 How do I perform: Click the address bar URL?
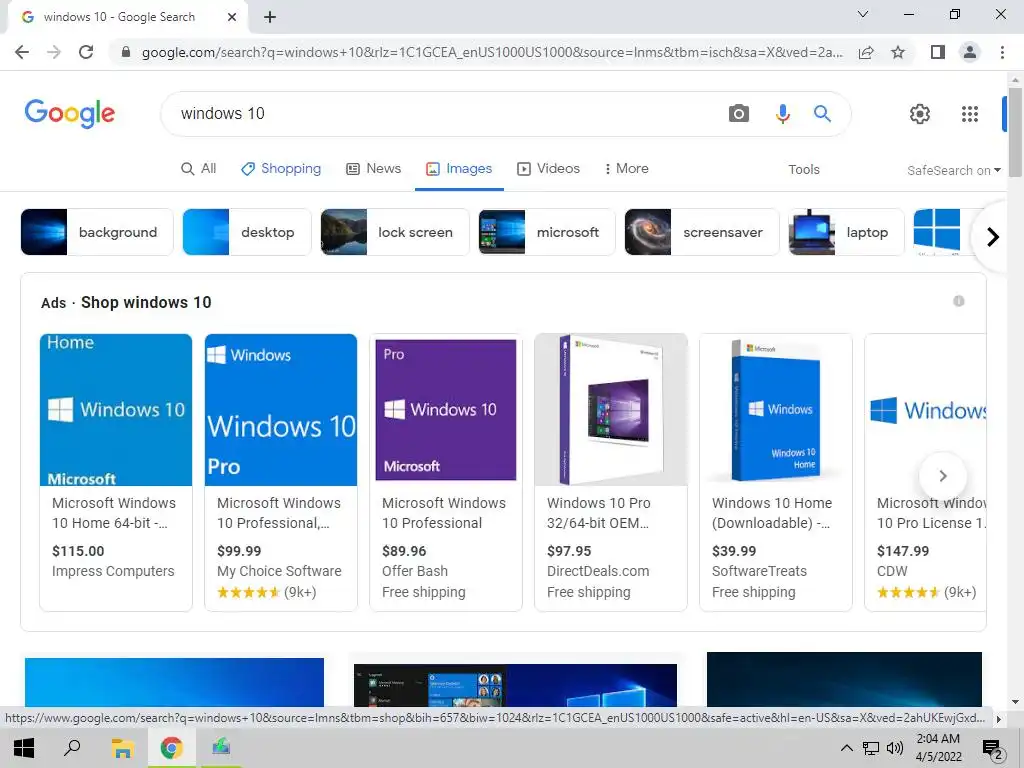coord(492,52)
